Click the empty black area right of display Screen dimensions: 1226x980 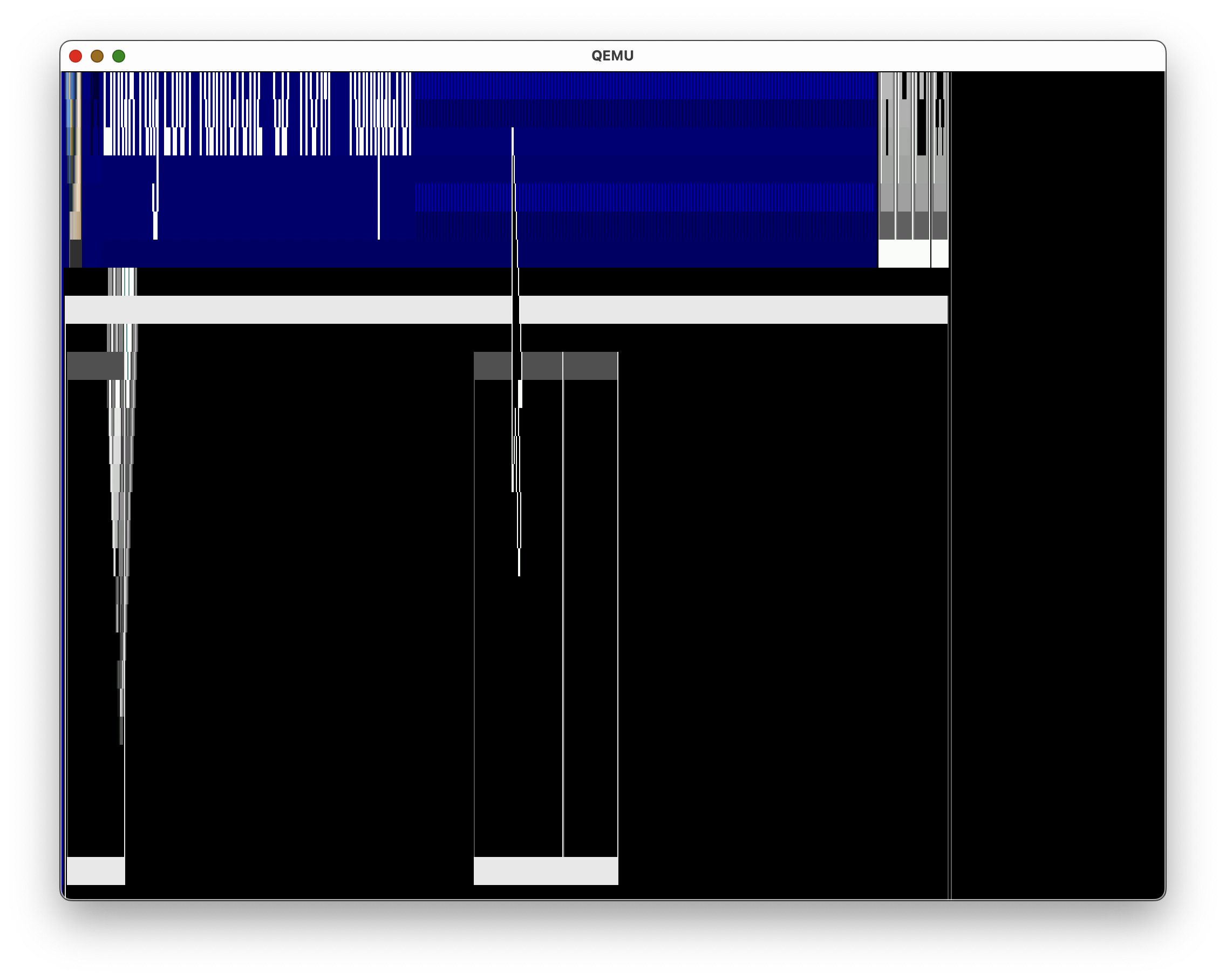click(1058, 484)
